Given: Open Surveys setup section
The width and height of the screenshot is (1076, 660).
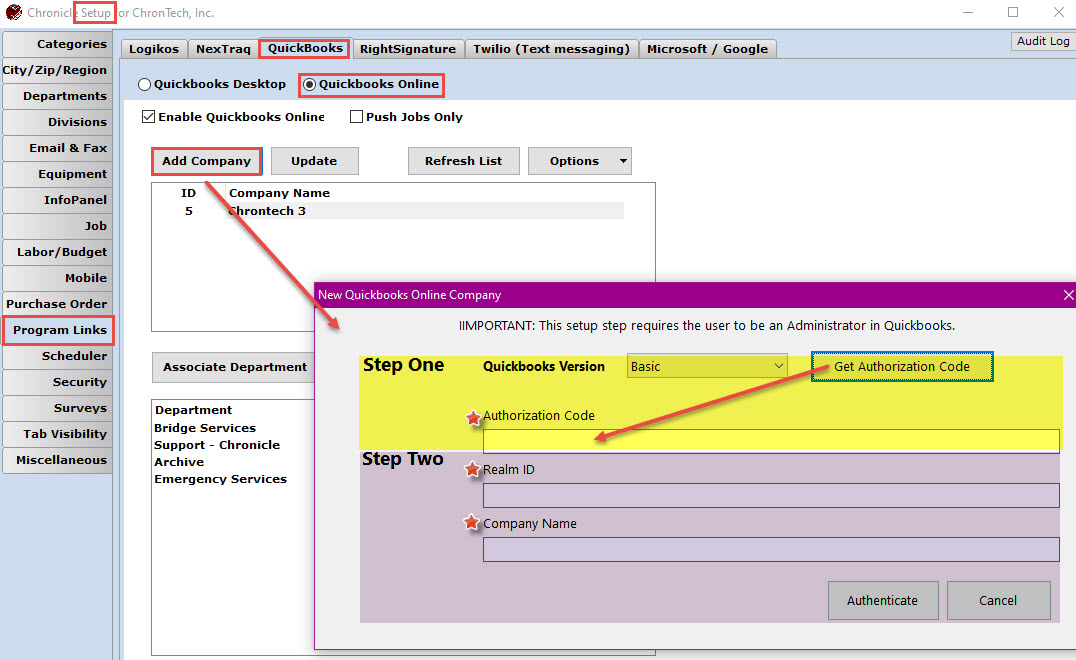Looking at the screenshot, I should tap(58, 408).
